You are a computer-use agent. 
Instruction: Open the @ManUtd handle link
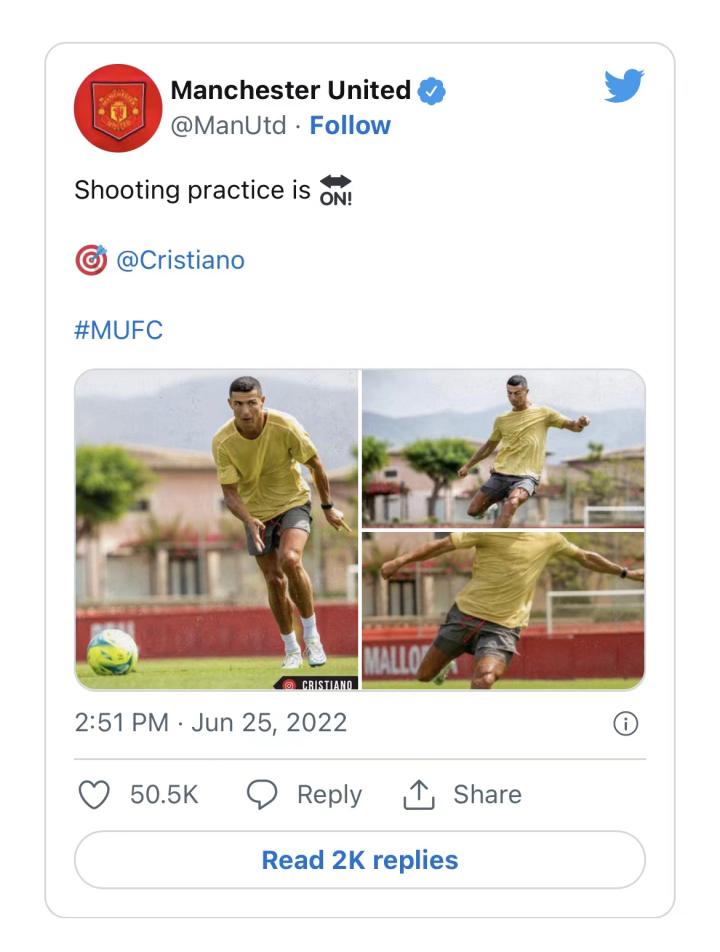(x=228, y=126)
